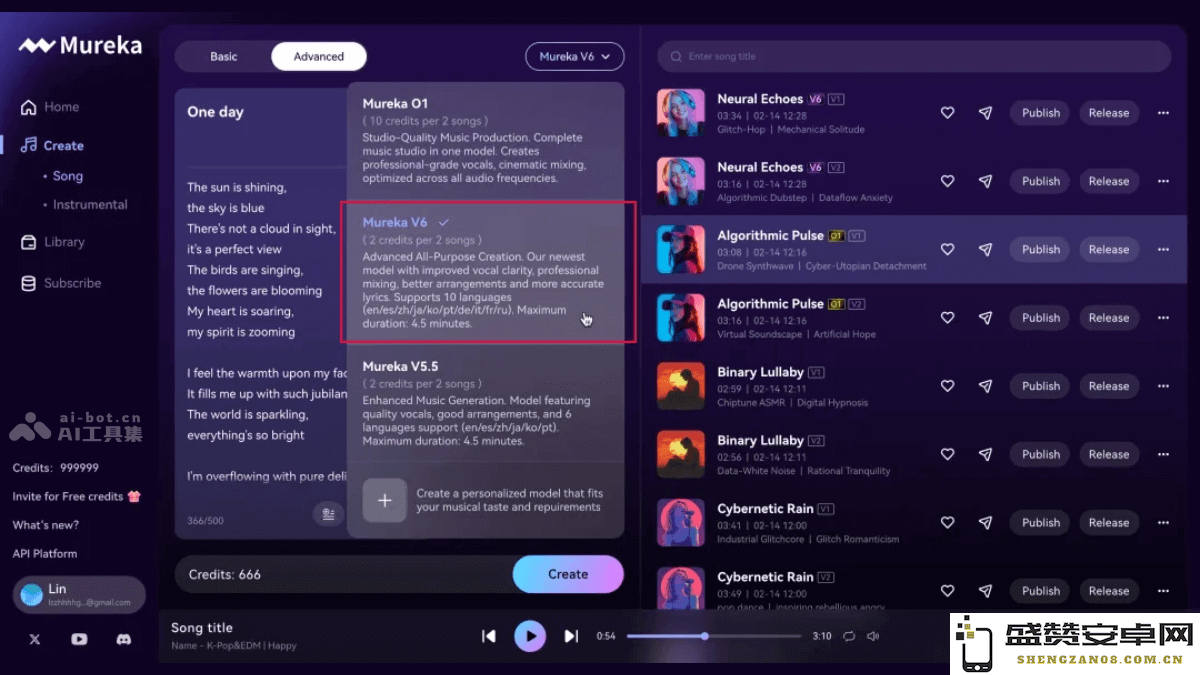Click the lyrics tool icon below lyrics
The height and width of the screenshot is (675, 1200).
(x=327, y=514)
